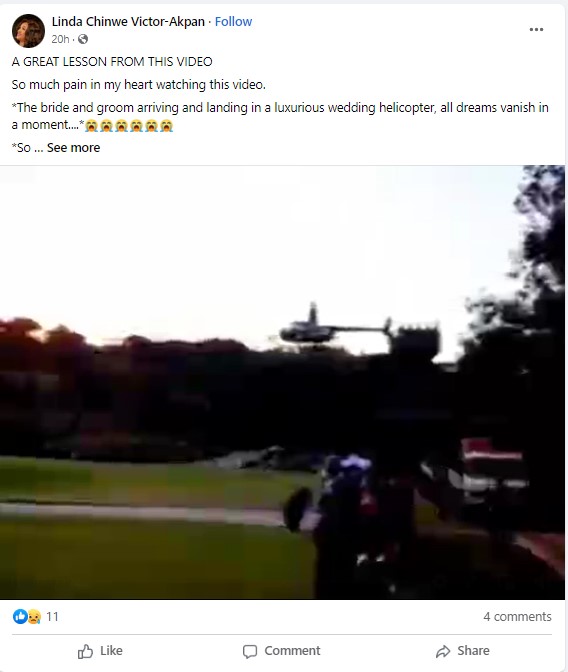Click the Comment button label

click(292, 651)
